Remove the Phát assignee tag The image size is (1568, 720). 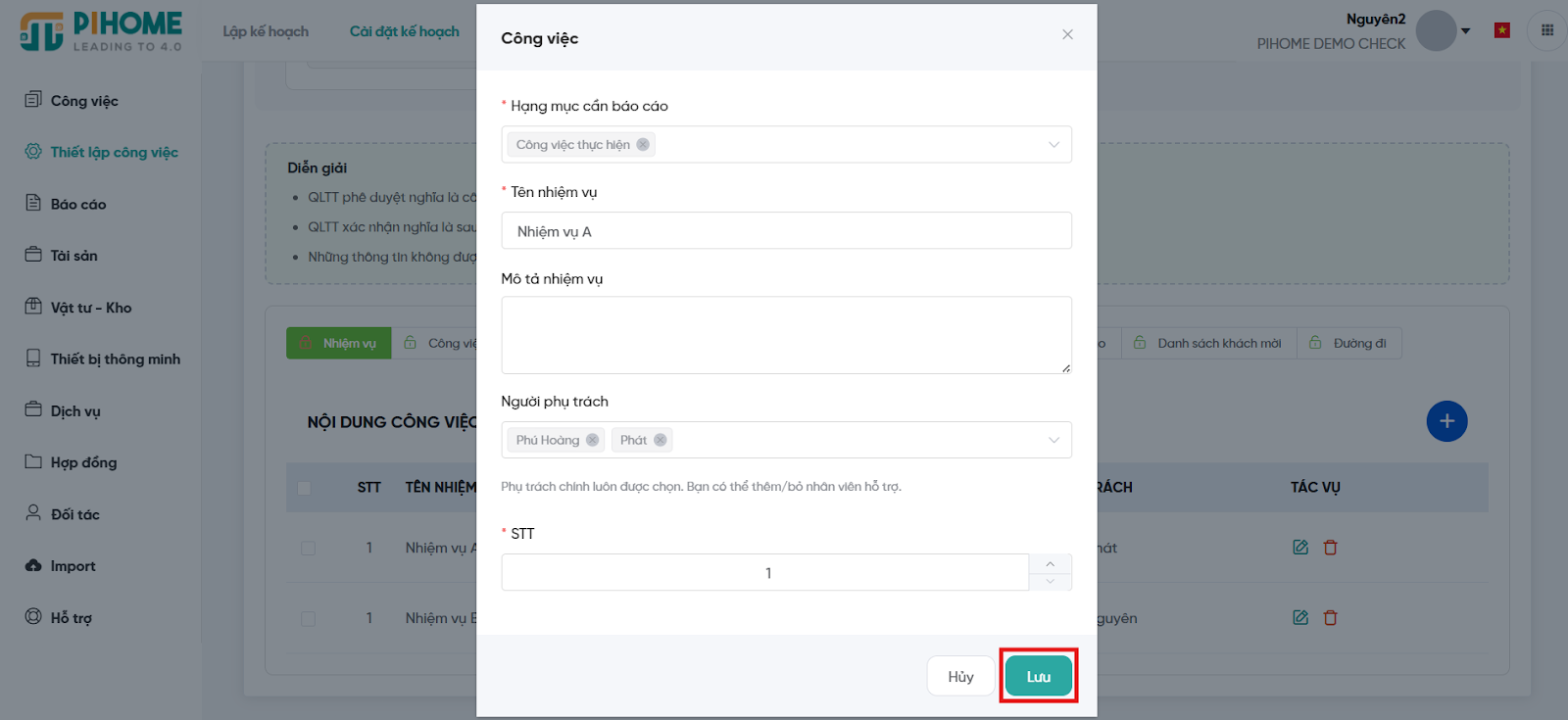click(x=661, y=440)
